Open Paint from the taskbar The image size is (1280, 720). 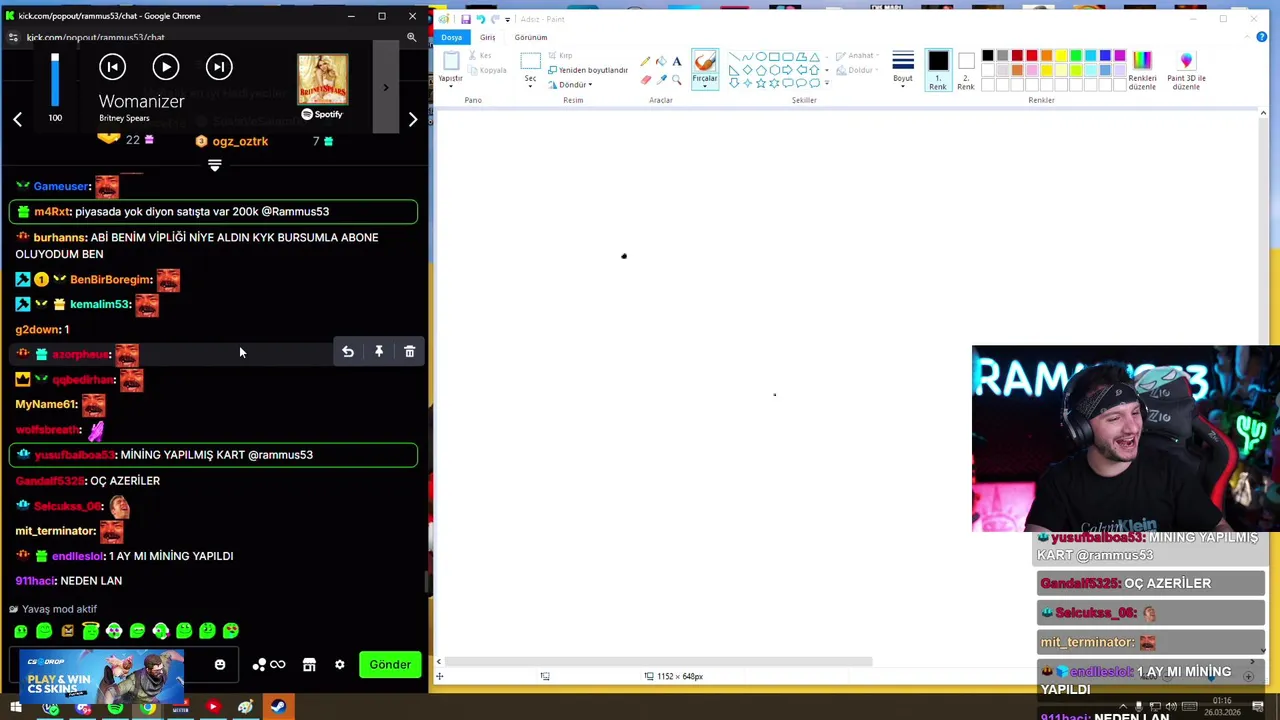(x=245, y=708)
